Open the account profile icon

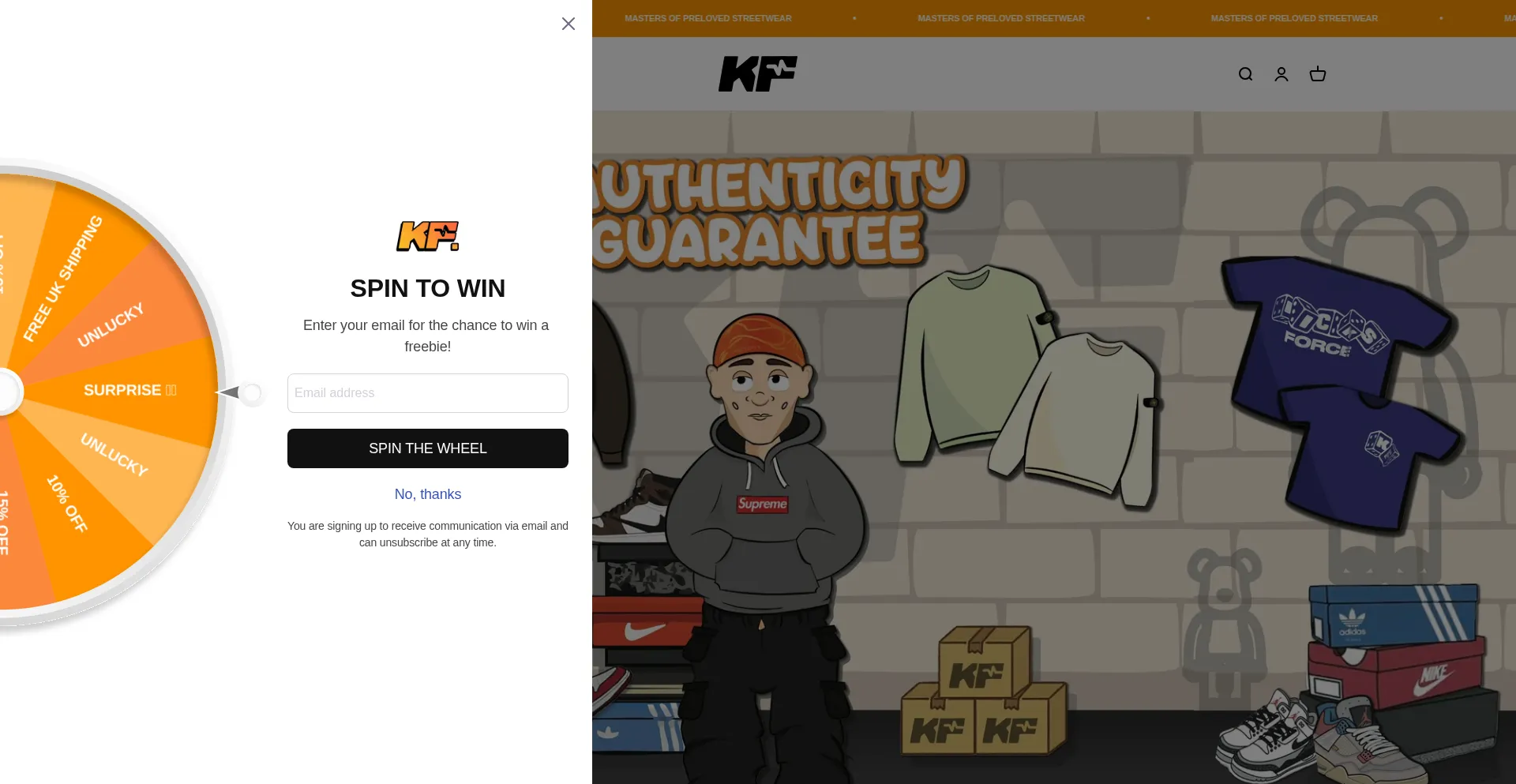click(1281, 74)
